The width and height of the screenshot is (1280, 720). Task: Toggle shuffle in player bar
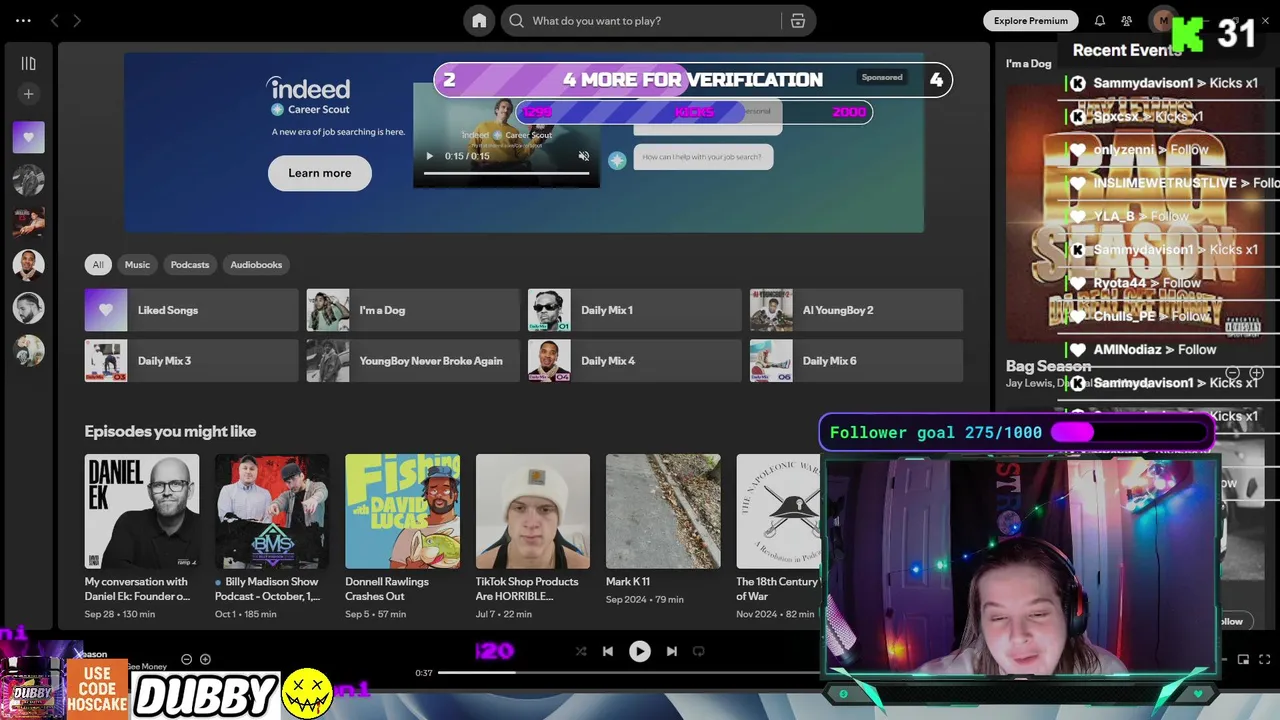581,651
